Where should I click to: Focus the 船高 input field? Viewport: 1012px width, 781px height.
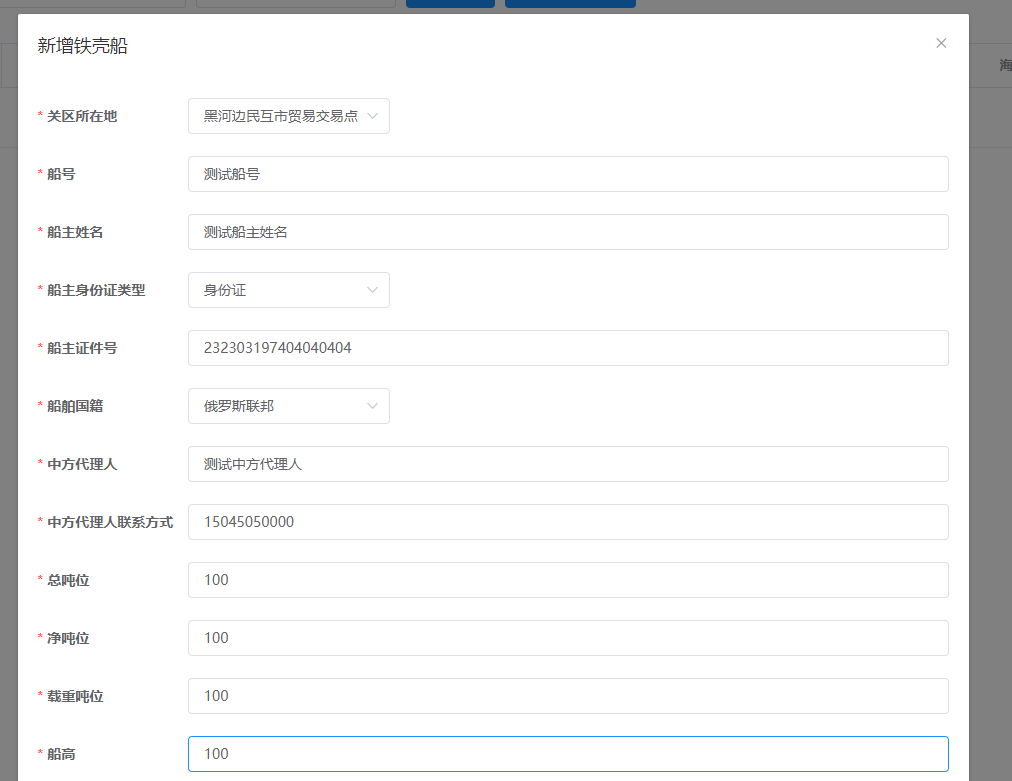[567, 754]
